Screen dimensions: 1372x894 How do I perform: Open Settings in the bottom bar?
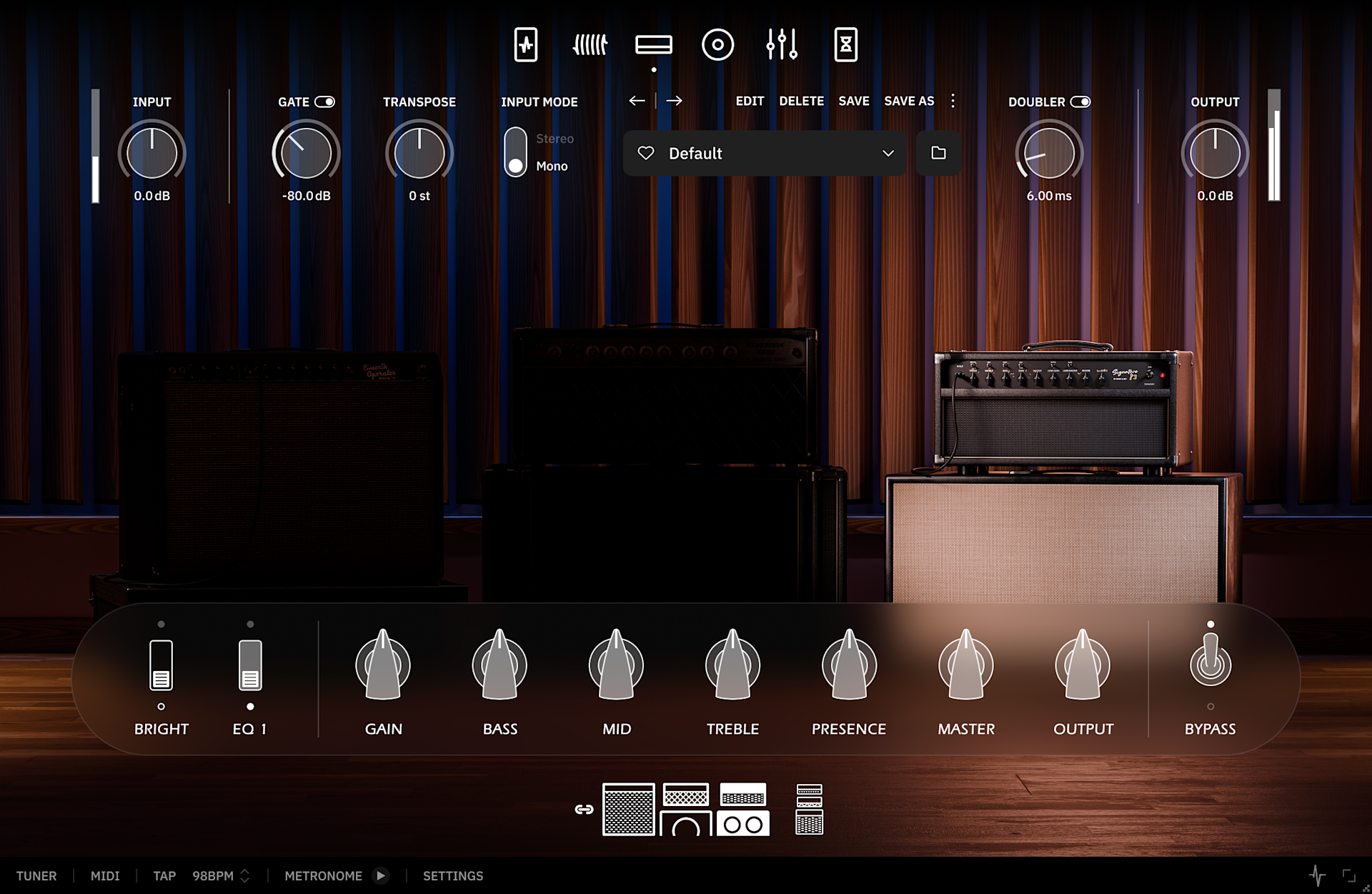point(453,875)
